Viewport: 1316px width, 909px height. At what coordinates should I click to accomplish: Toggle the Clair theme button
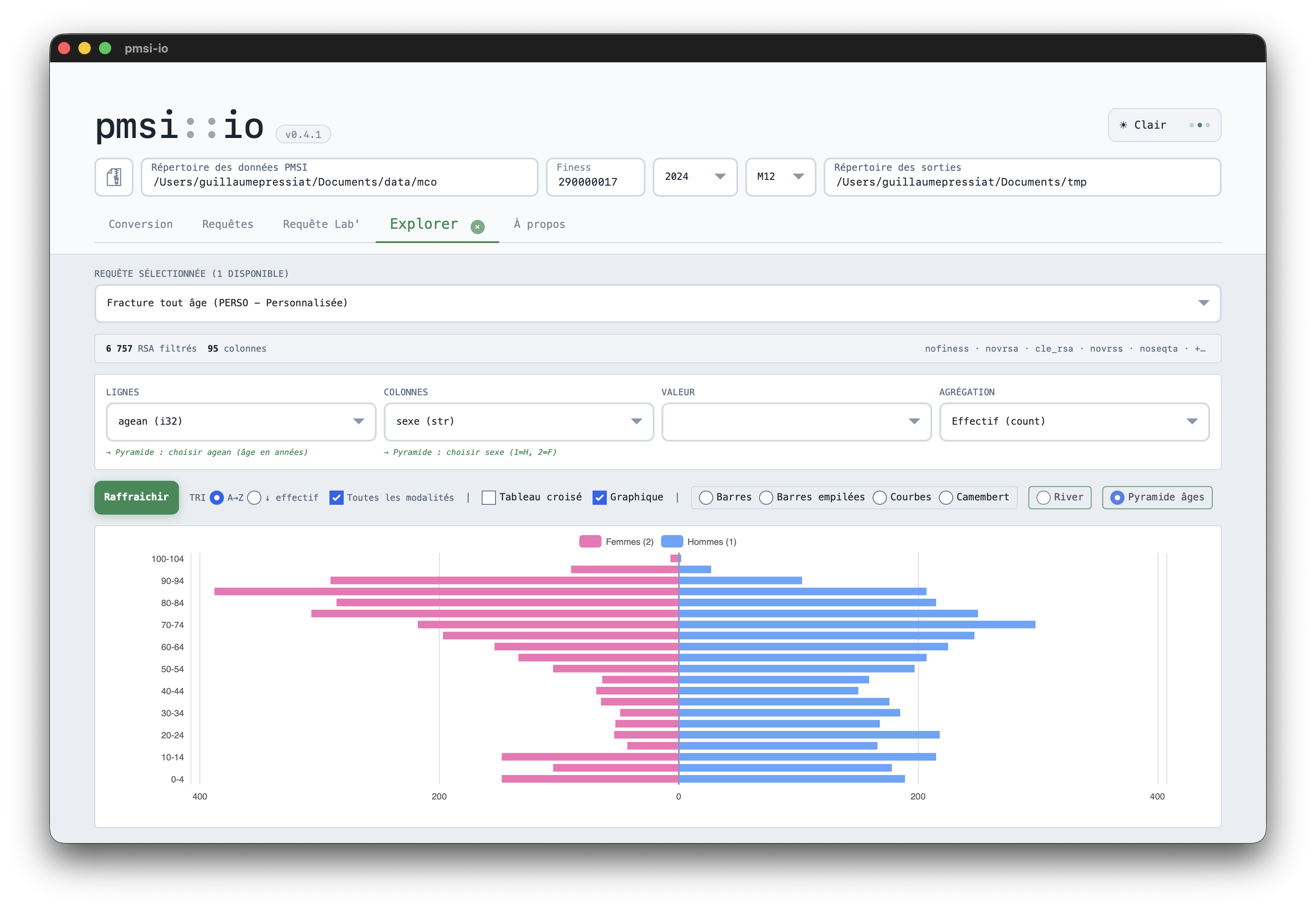(x=1164, y=125)
